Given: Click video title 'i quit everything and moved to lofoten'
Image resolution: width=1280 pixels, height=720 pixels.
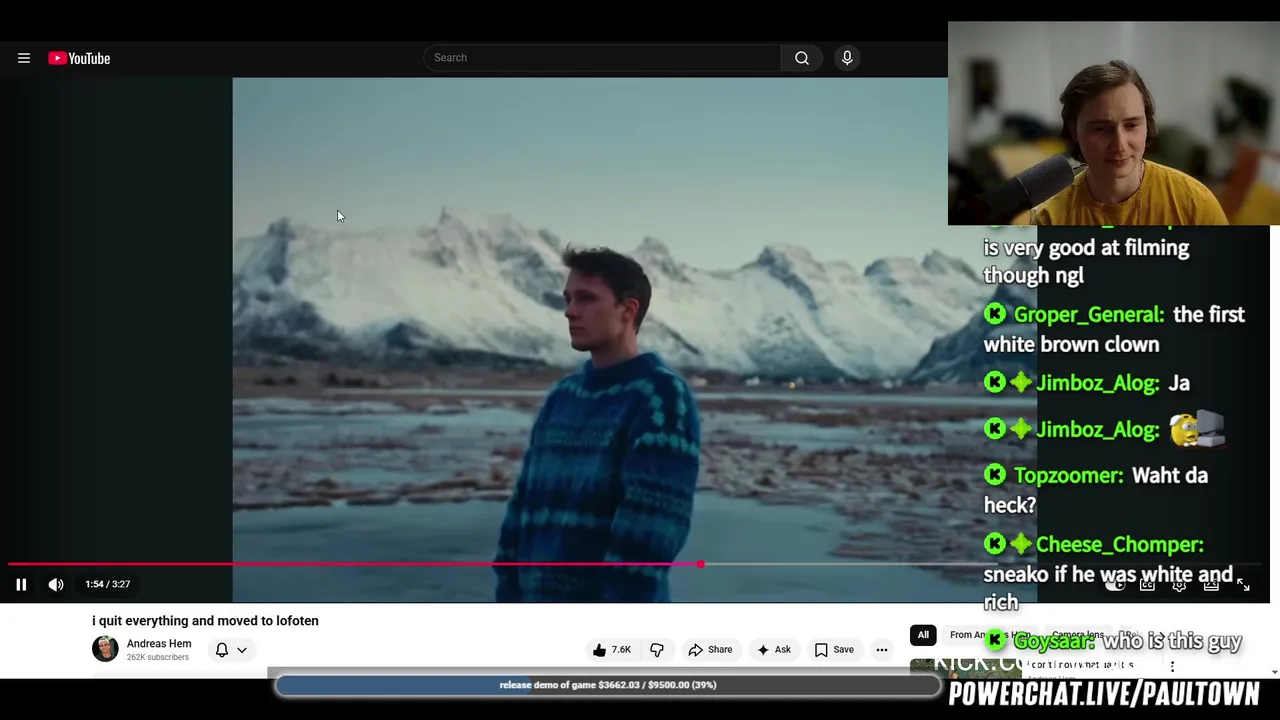Looking at the screenshot, I should (x=205, y=621).
